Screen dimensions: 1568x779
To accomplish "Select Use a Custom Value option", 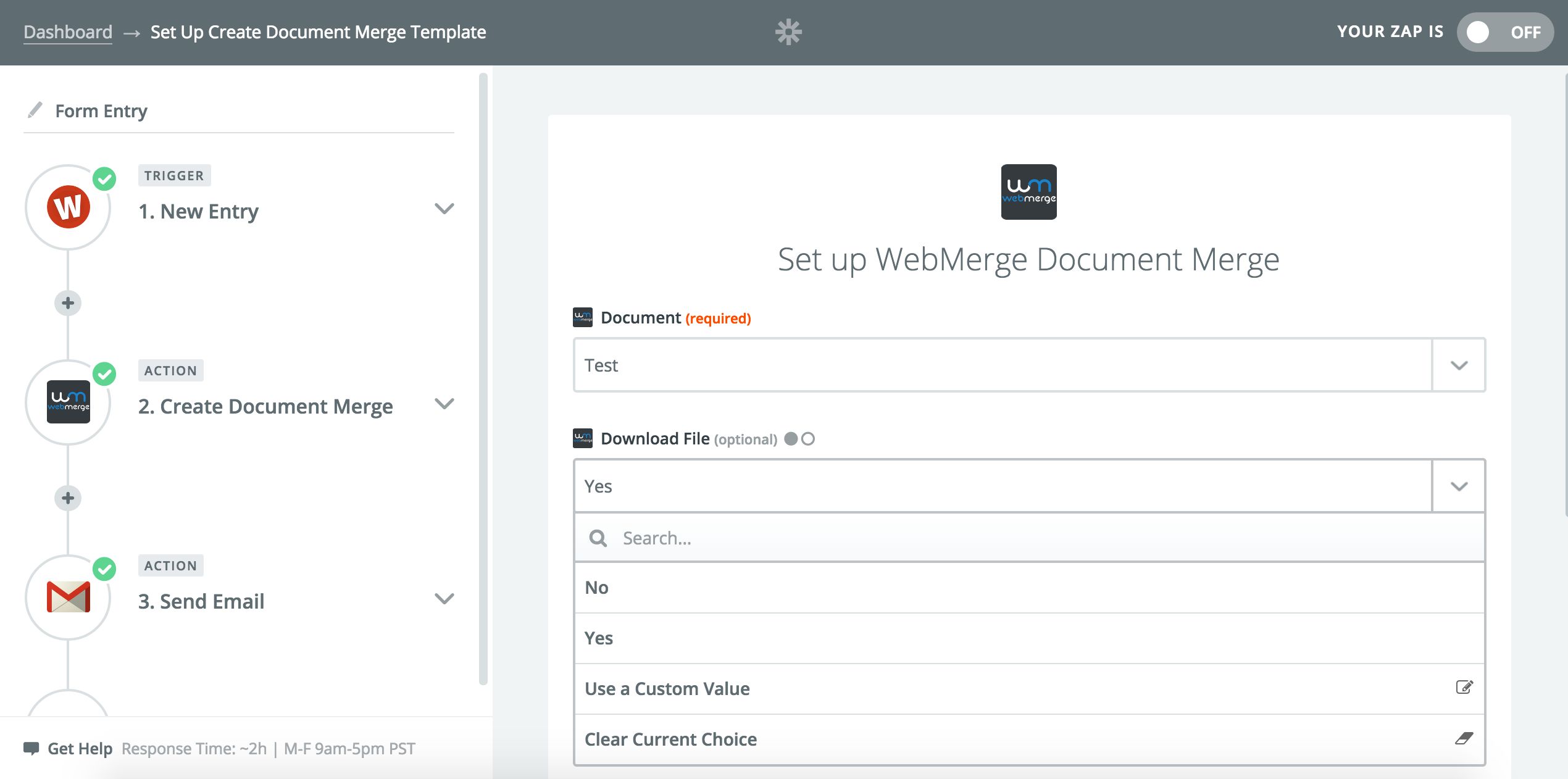I will tap(1029, 689).
